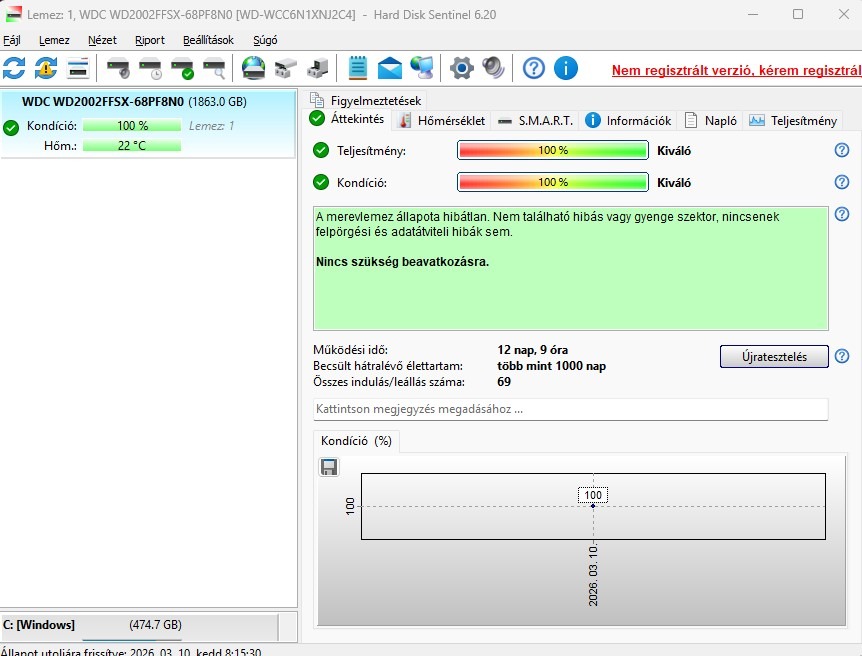This screenshot has height=656, width=862.
Task: Click help icon beside Újratesztelés button
Action: coord(842,356)
